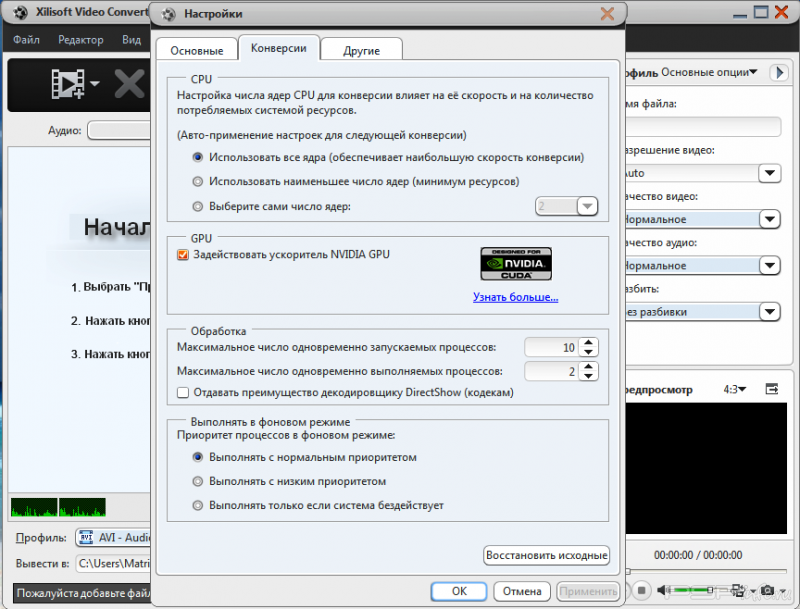Close the Настройки dialog with X
Screen dimensions: 800x609
tap(606, 14)
